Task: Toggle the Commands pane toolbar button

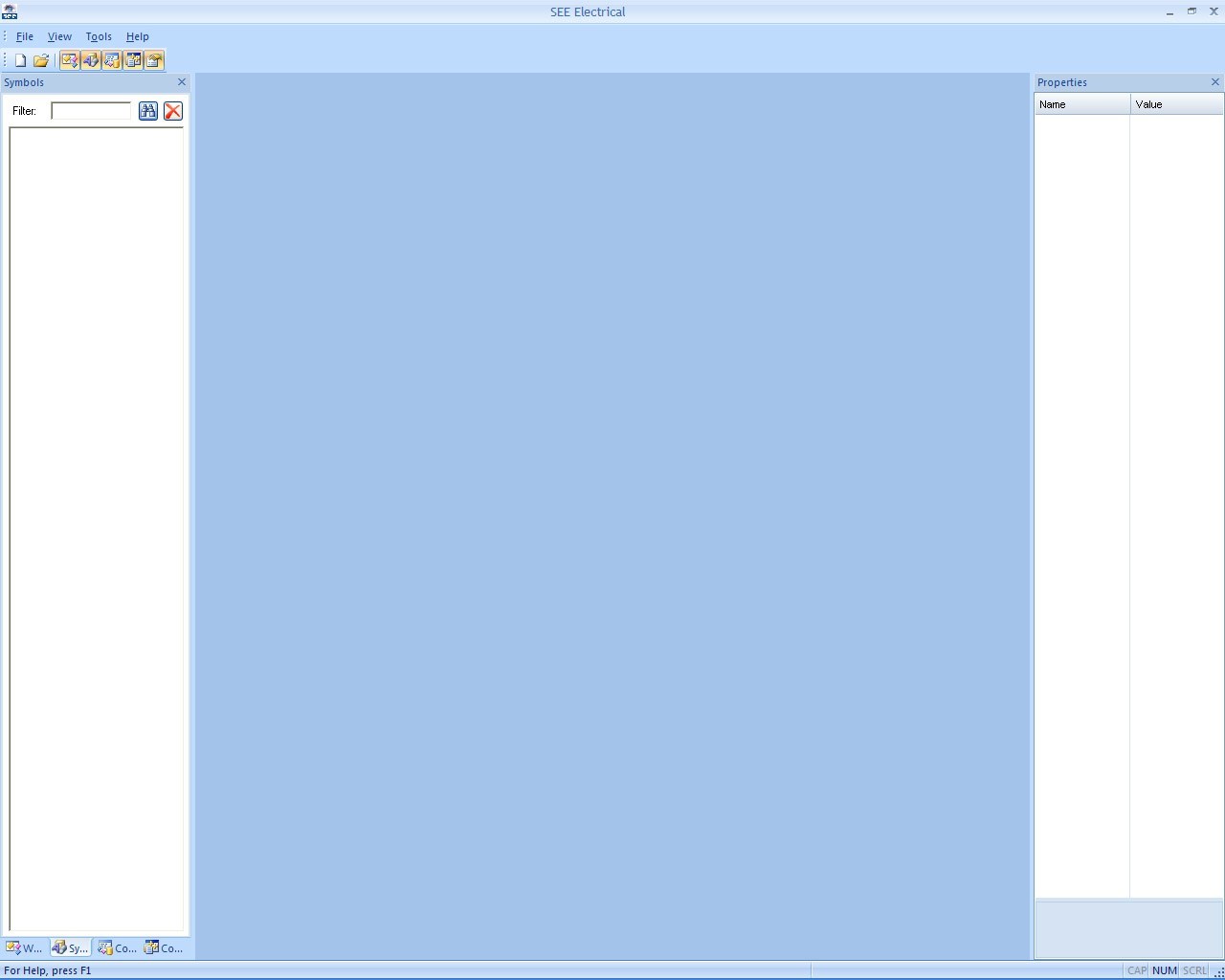Action: tap(132, 60)
